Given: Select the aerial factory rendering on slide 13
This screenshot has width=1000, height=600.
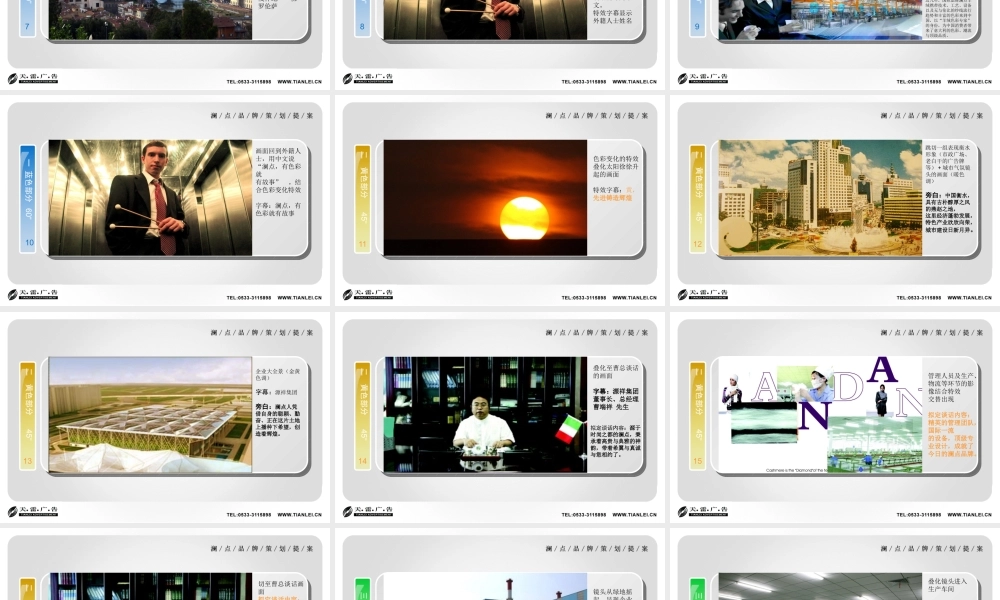Looking at the screenshot, I should [150, 414].
